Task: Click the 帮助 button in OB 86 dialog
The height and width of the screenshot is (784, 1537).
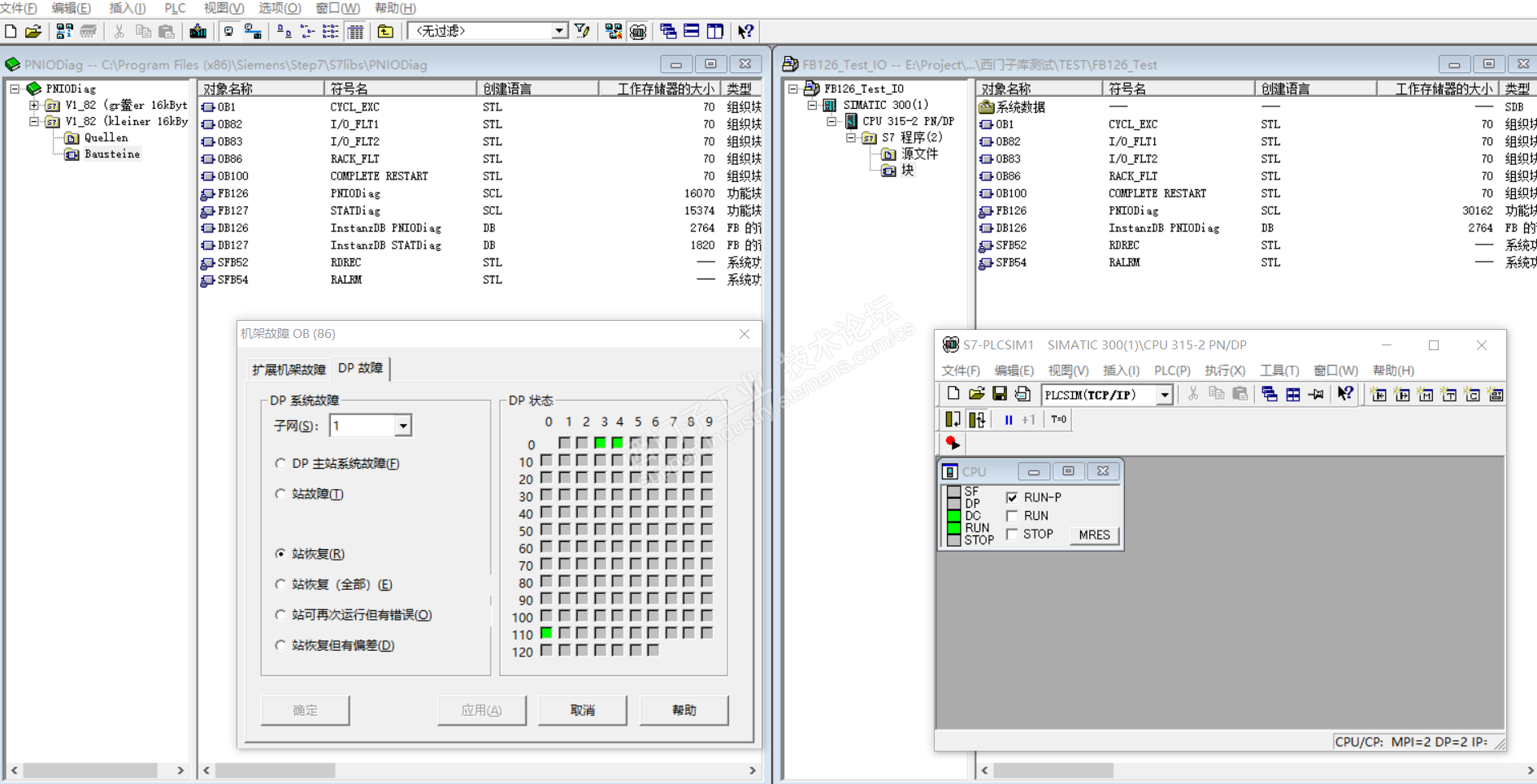Action: pyautogui.click(x=684, y=710)
